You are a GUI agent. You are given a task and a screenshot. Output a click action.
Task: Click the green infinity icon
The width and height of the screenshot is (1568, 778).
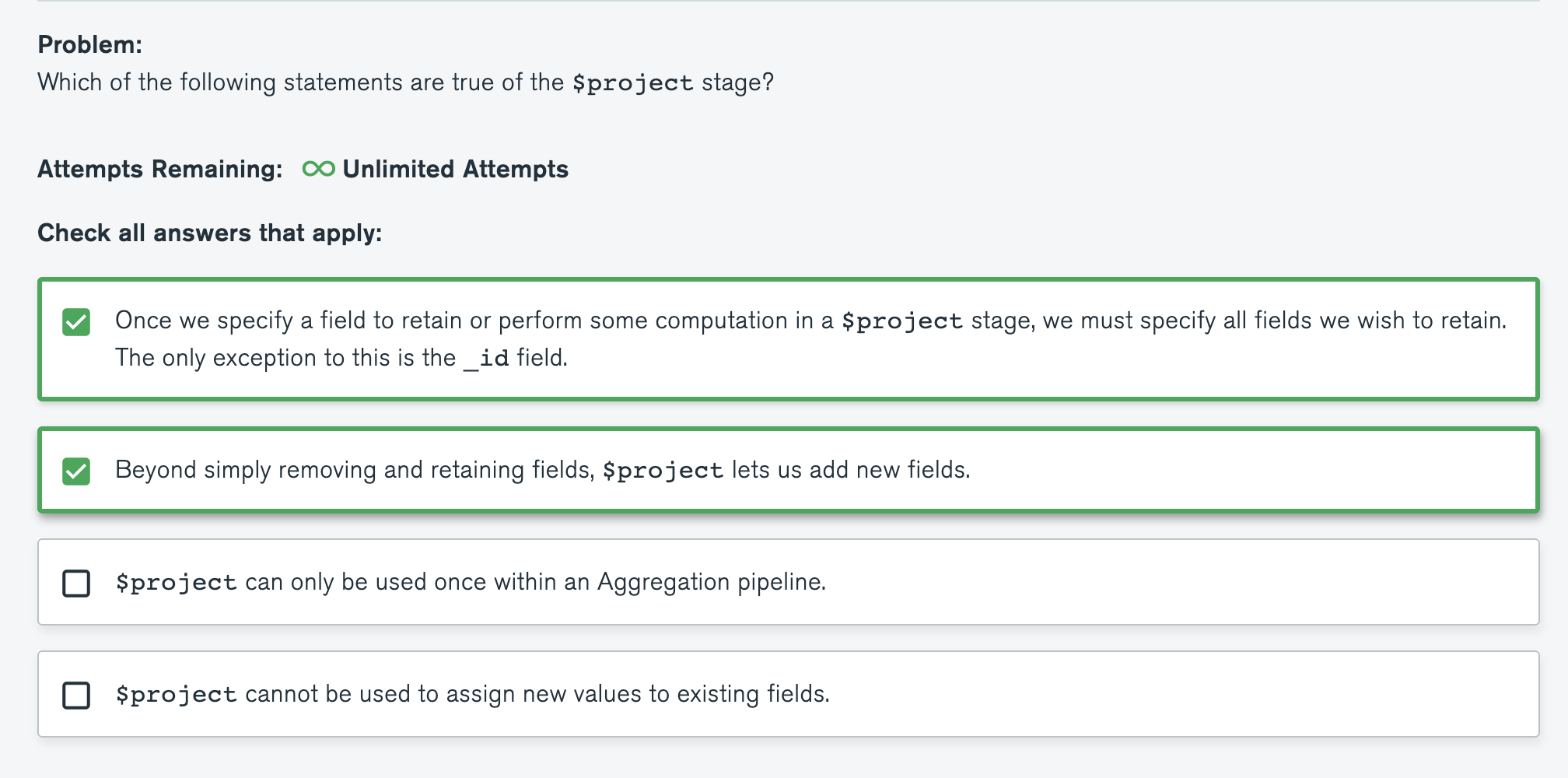coord(318,169)
